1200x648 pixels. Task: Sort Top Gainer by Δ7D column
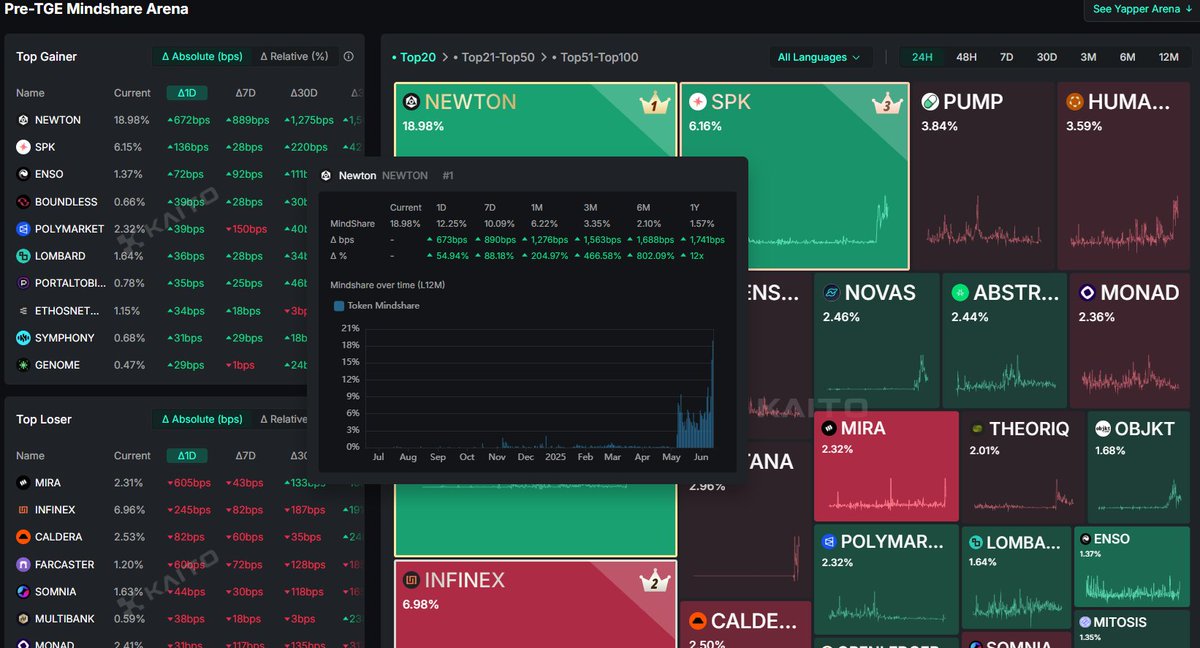click(x=246, y=93)
